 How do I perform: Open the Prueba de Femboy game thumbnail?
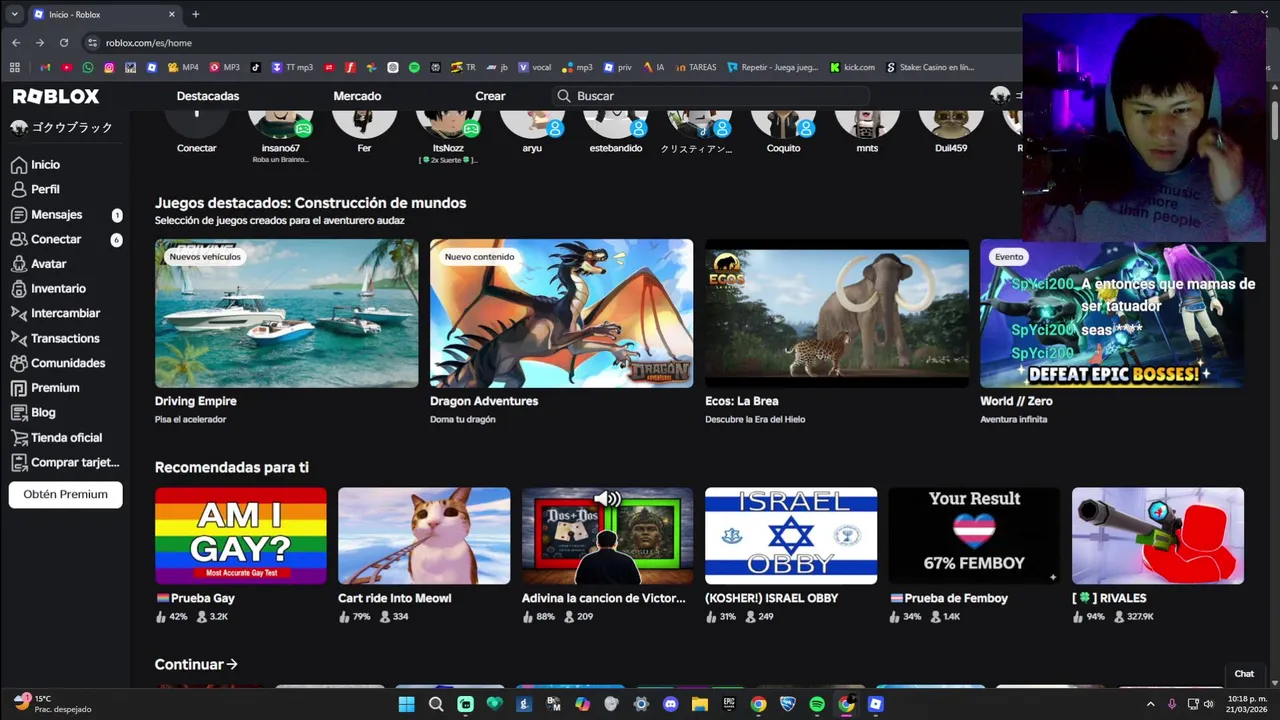pyautogui.click(x=975, y=536)
